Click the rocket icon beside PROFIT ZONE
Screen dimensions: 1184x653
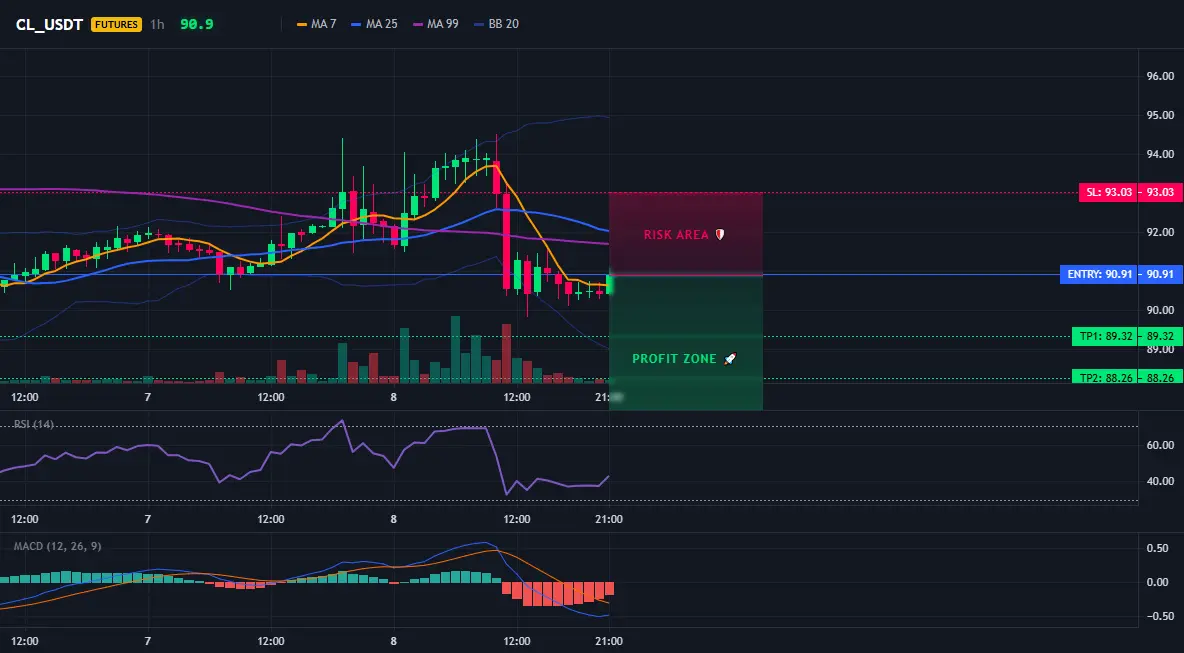pyautogui.click(x=729, y=359)
